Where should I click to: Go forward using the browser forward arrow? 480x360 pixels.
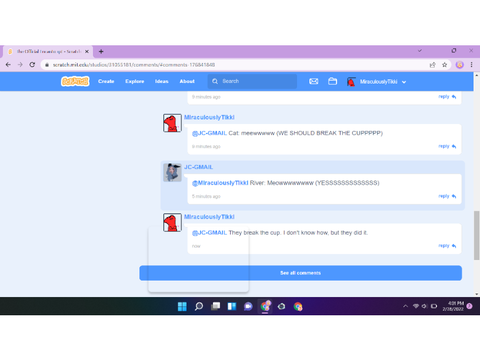tap(20, 65)
